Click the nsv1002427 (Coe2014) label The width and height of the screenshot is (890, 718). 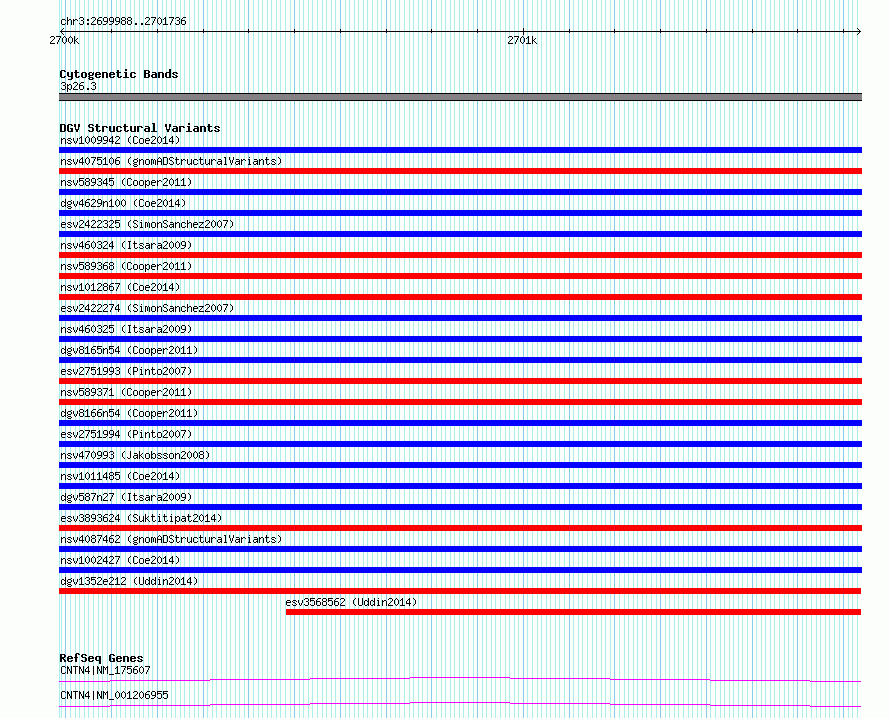coord(120,560)
